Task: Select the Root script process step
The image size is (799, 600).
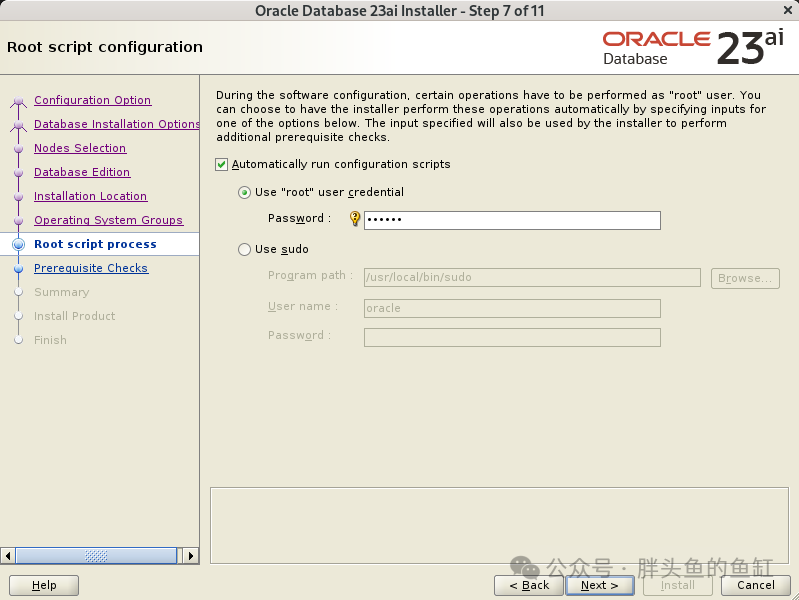Action: click(x=95, y=244)
